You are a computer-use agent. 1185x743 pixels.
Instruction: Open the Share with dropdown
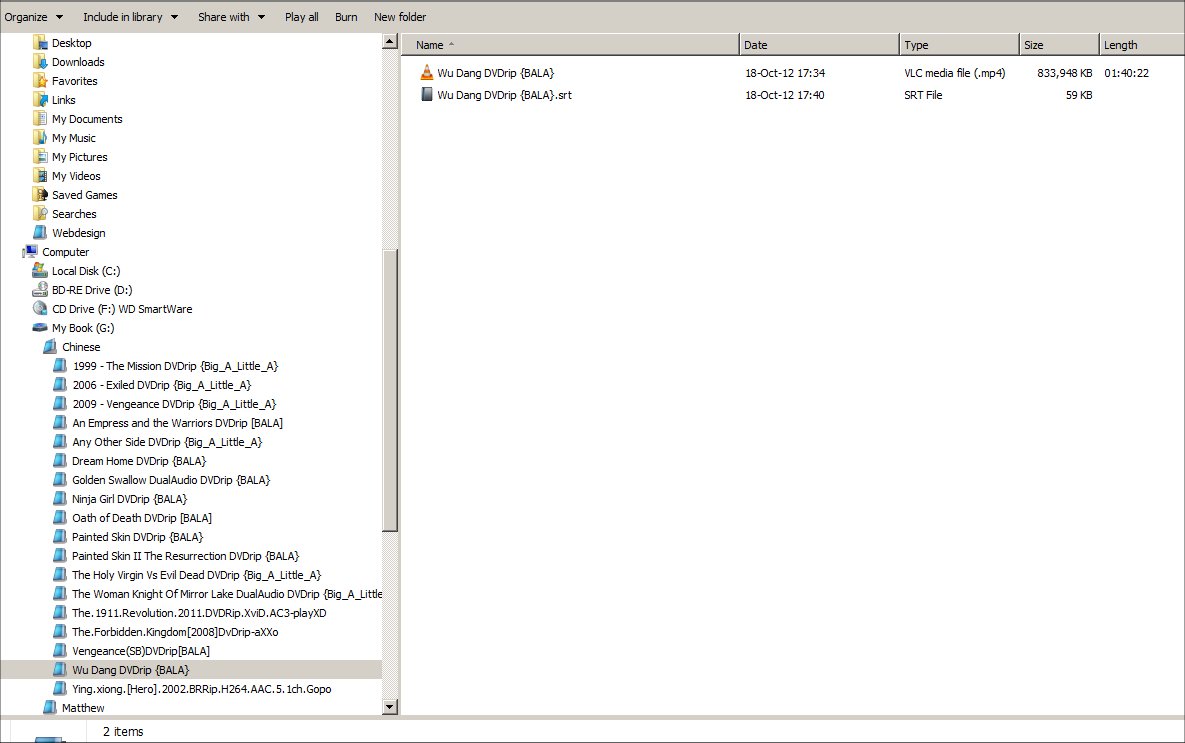(231, 17)
